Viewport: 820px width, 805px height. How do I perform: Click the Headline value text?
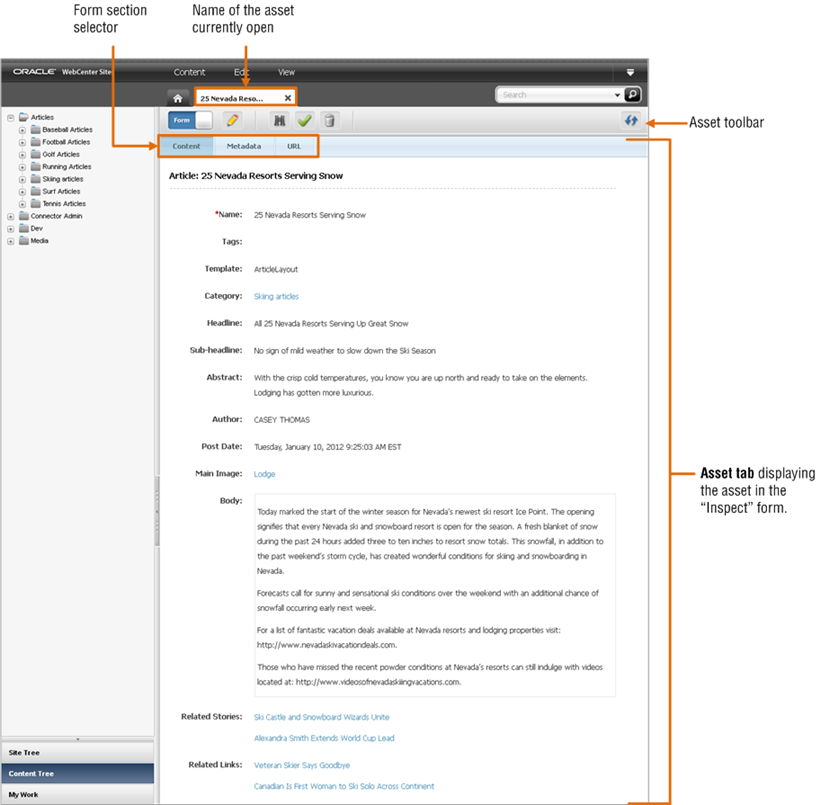coord(331,324)
